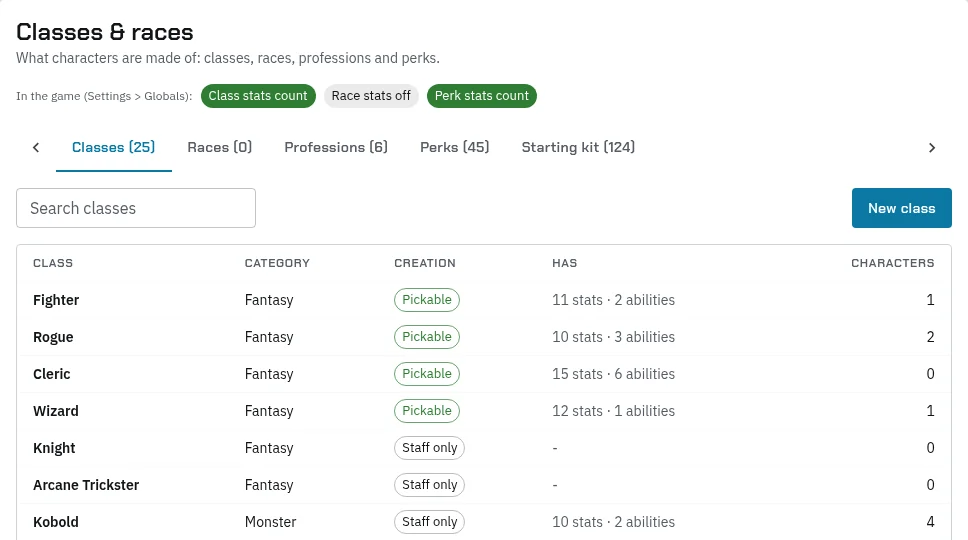Open the Cleric class row
968x540 pixels.
(484, 374)
